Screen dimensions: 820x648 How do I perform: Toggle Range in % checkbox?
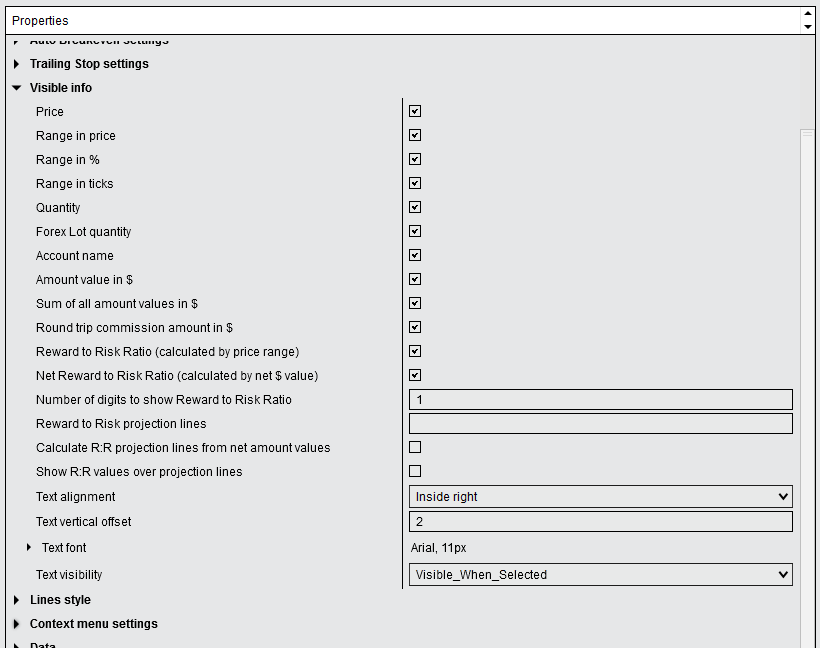[x=415, y=160]
